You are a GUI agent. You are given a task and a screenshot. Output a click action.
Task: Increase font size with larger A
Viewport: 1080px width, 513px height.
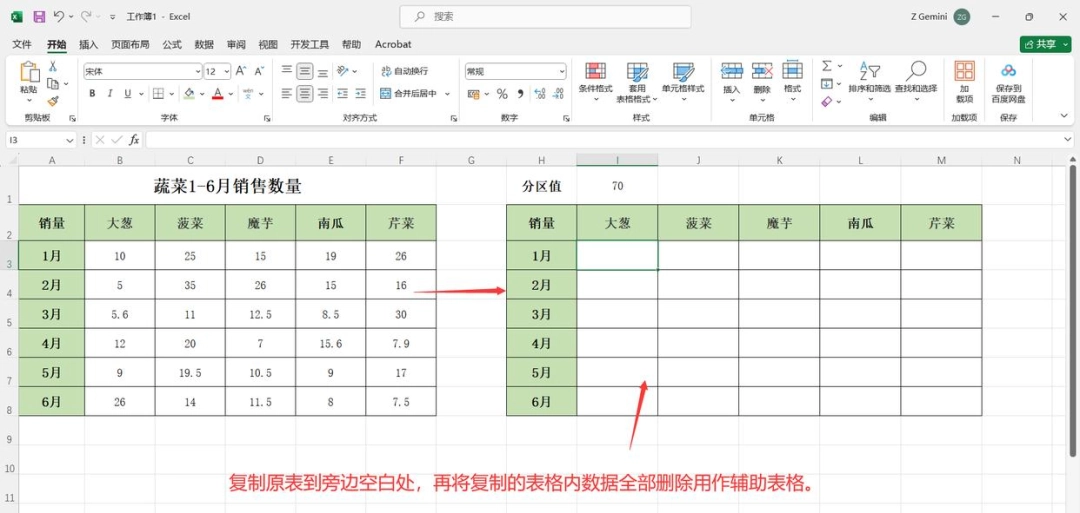point(240,71)
